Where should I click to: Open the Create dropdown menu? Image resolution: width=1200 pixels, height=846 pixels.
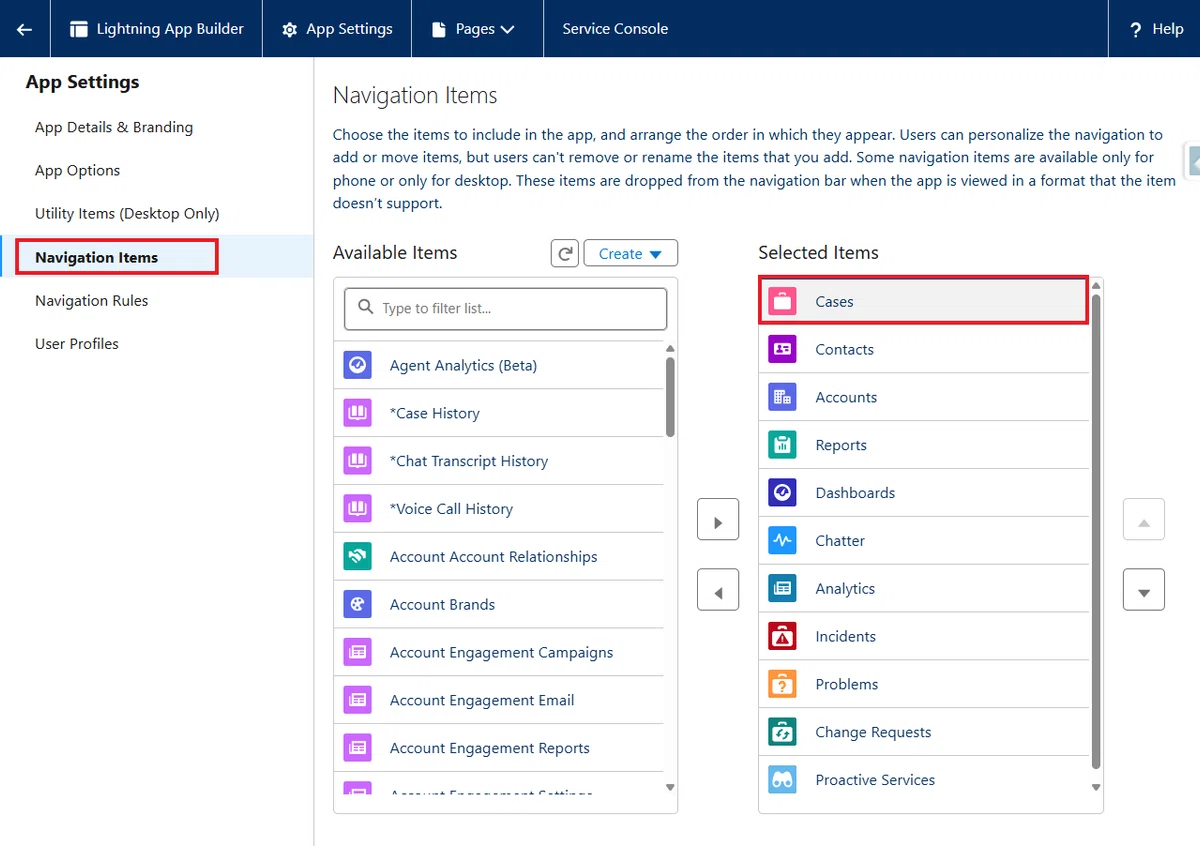click(x=630, y=254)
